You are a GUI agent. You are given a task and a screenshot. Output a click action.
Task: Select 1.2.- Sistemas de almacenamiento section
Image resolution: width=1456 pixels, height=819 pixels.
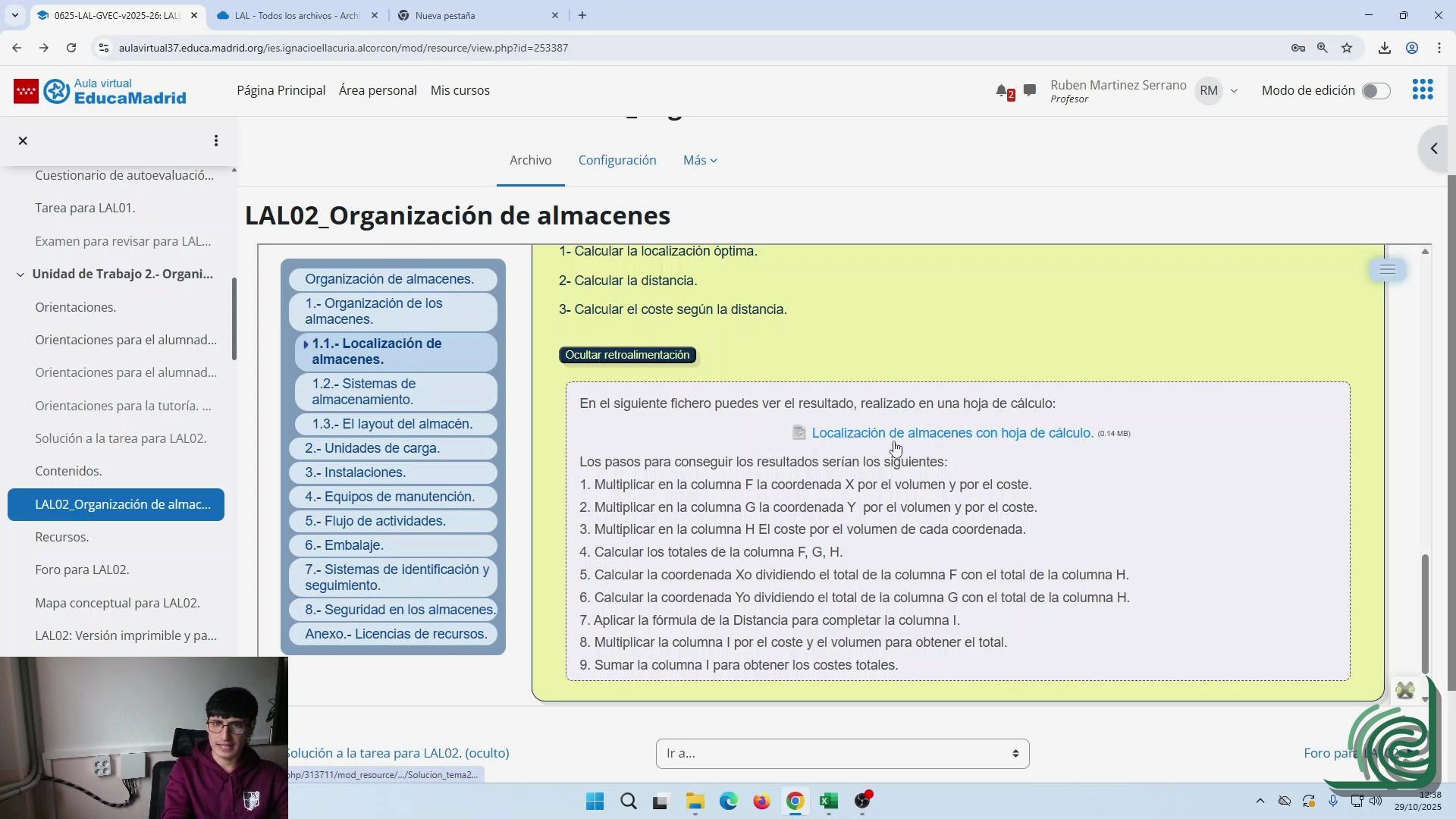(x=364, y=391)
